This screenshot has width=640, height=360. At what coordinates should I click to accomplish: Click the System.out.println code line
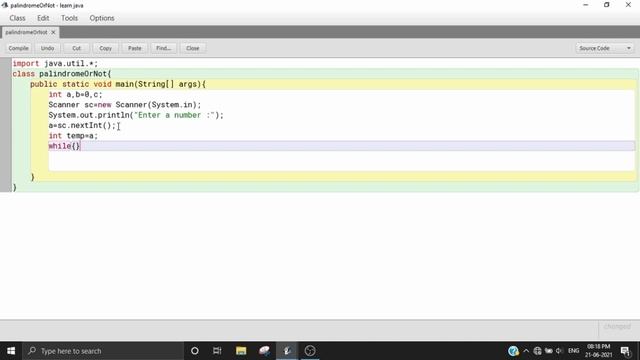point(136,115)
